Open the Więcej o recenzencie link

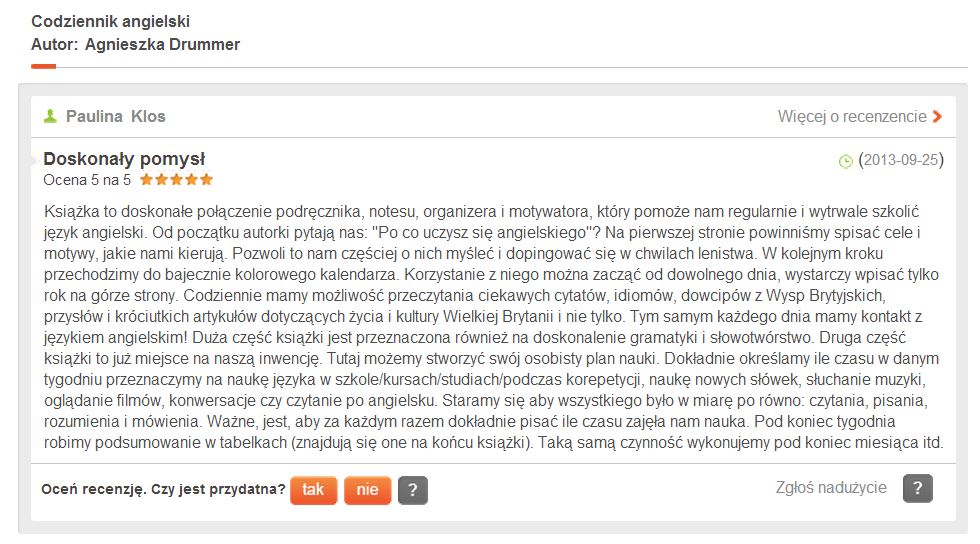852,116
